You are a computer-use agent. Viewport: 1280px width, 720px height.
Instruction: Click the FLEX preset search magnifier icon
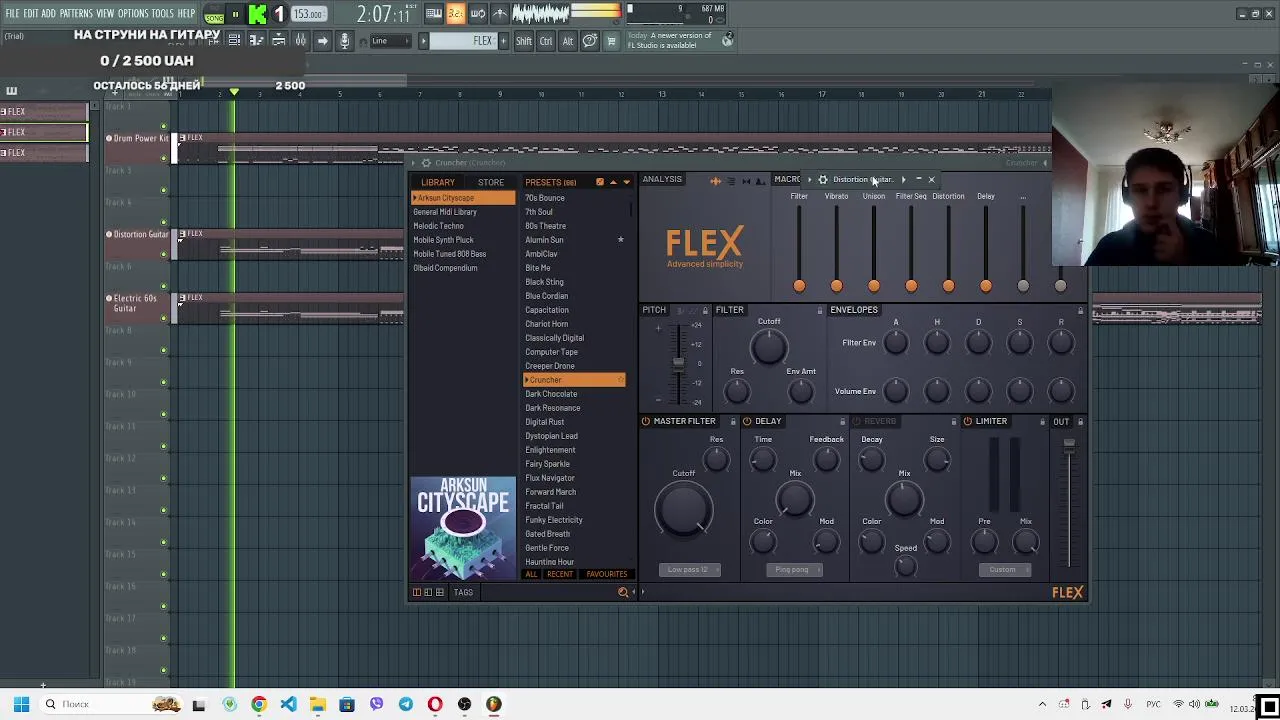click(x=623, y=592)
